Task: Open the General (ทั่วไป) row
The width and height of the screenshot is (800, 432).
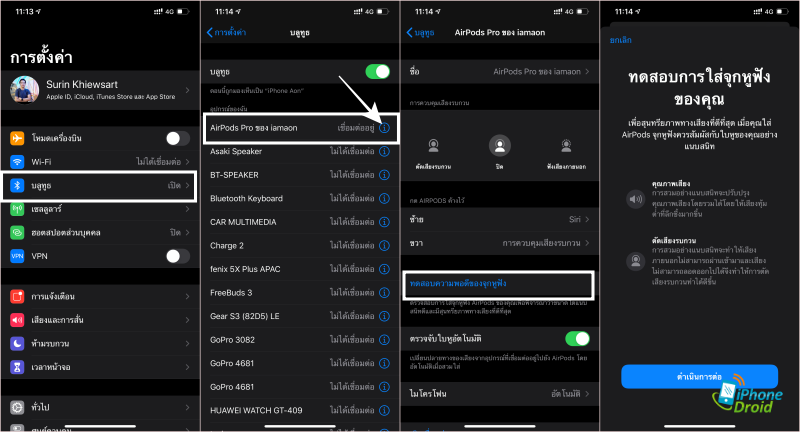Action: 101,407
